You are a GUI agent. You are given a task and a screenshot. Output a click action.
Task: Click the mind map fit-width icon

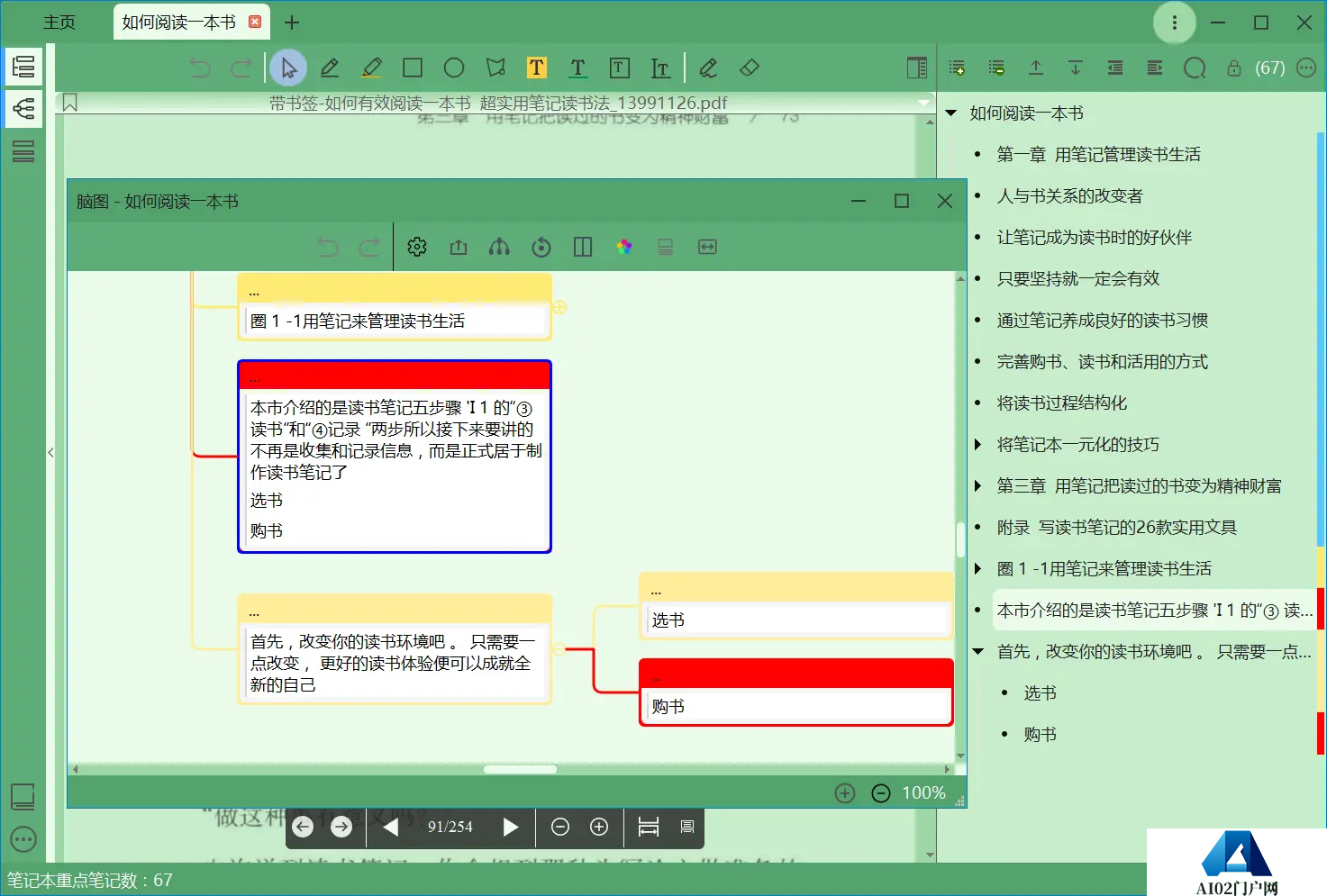(707, 247)
